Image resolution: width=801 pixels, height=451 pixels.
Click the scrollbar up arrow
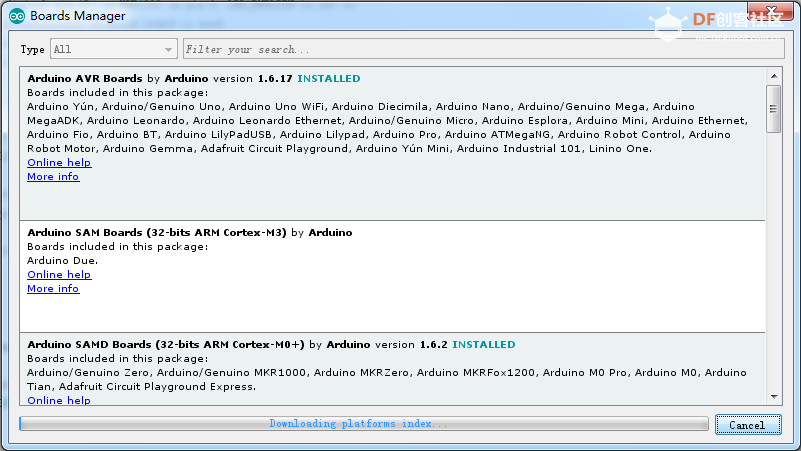tap(774, 76)
